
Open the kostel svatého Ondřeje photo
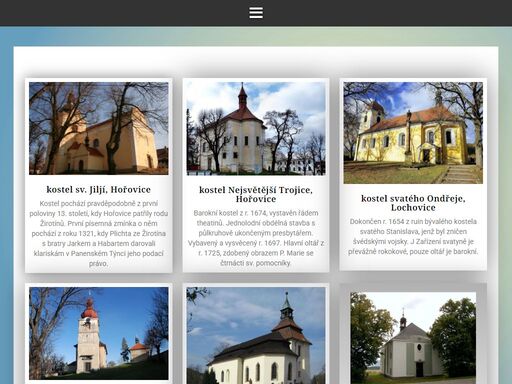tap(413, 133)
